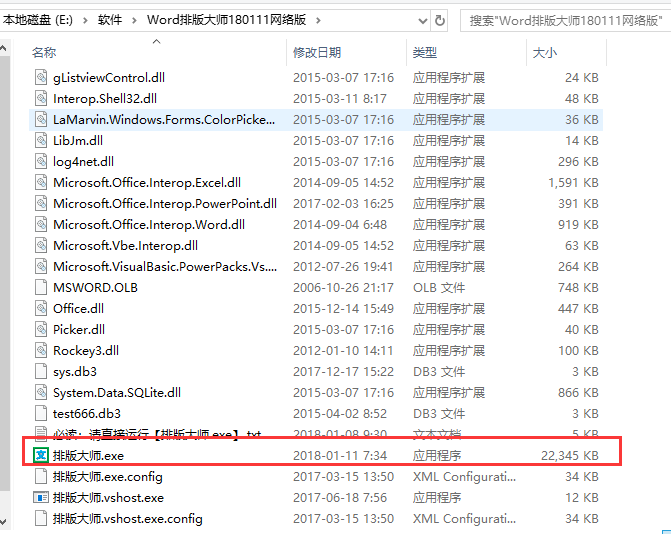The image size is (671, 534).
Task: Click size value 22,345 KB
Action: (x=570, y=455)
